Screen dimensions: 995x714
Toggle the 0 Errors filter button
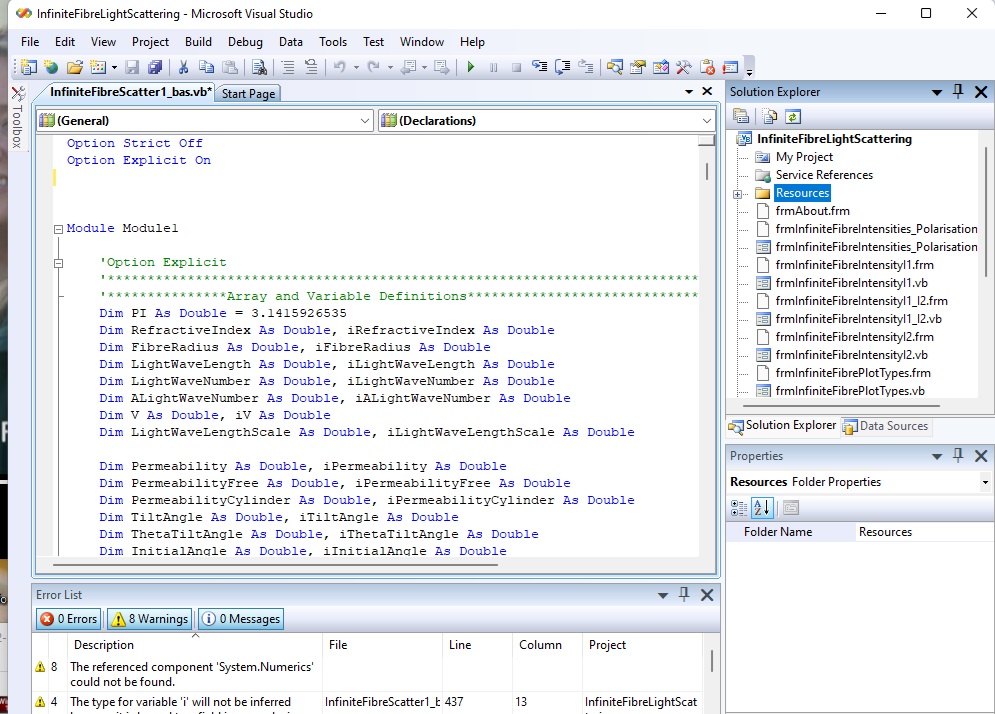pyautogui.click(x=69, y=619)
